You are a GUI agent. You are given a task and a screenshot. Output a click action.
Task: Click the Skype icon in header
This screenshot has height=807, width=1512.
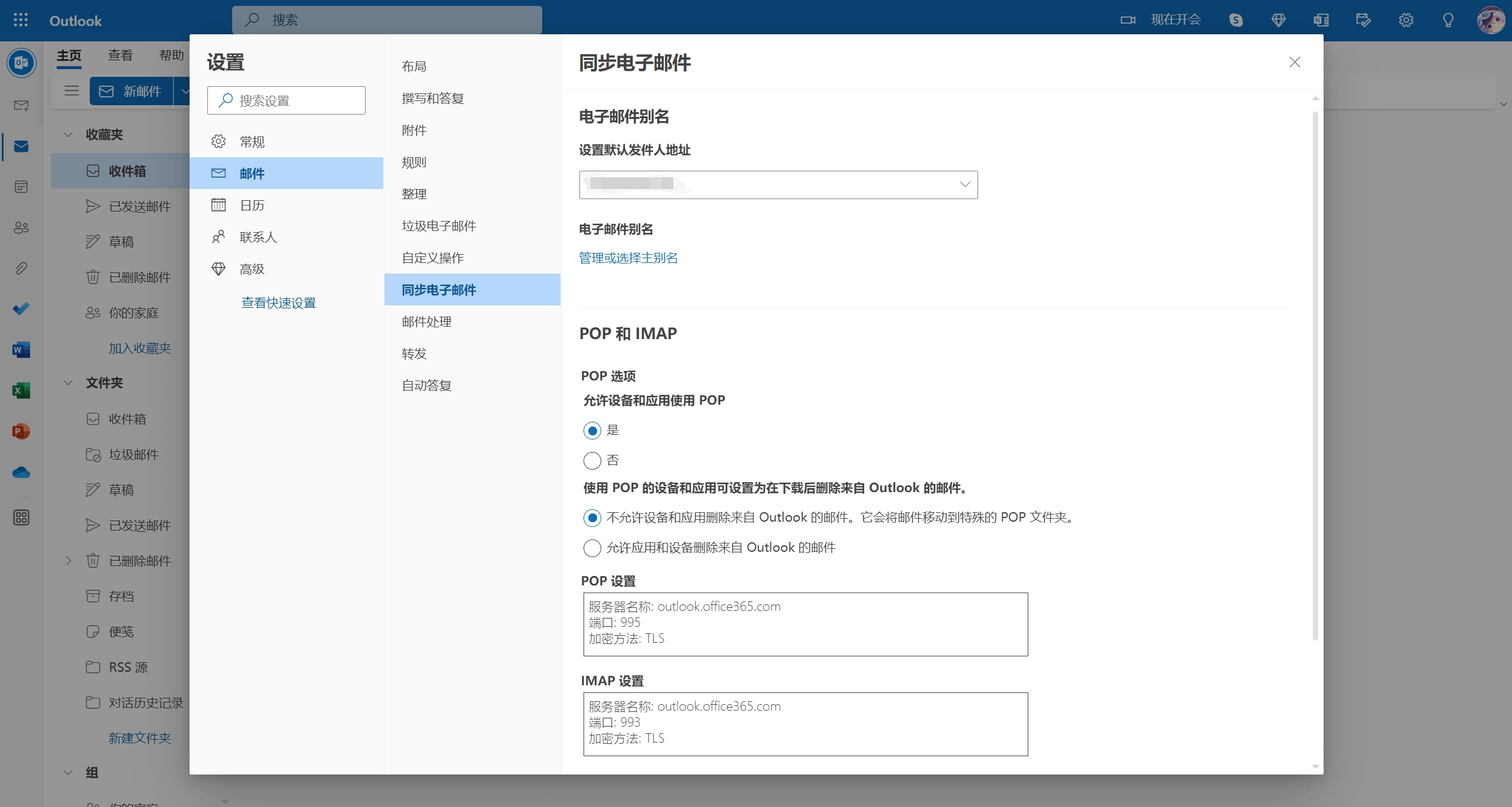(1236, 20)
